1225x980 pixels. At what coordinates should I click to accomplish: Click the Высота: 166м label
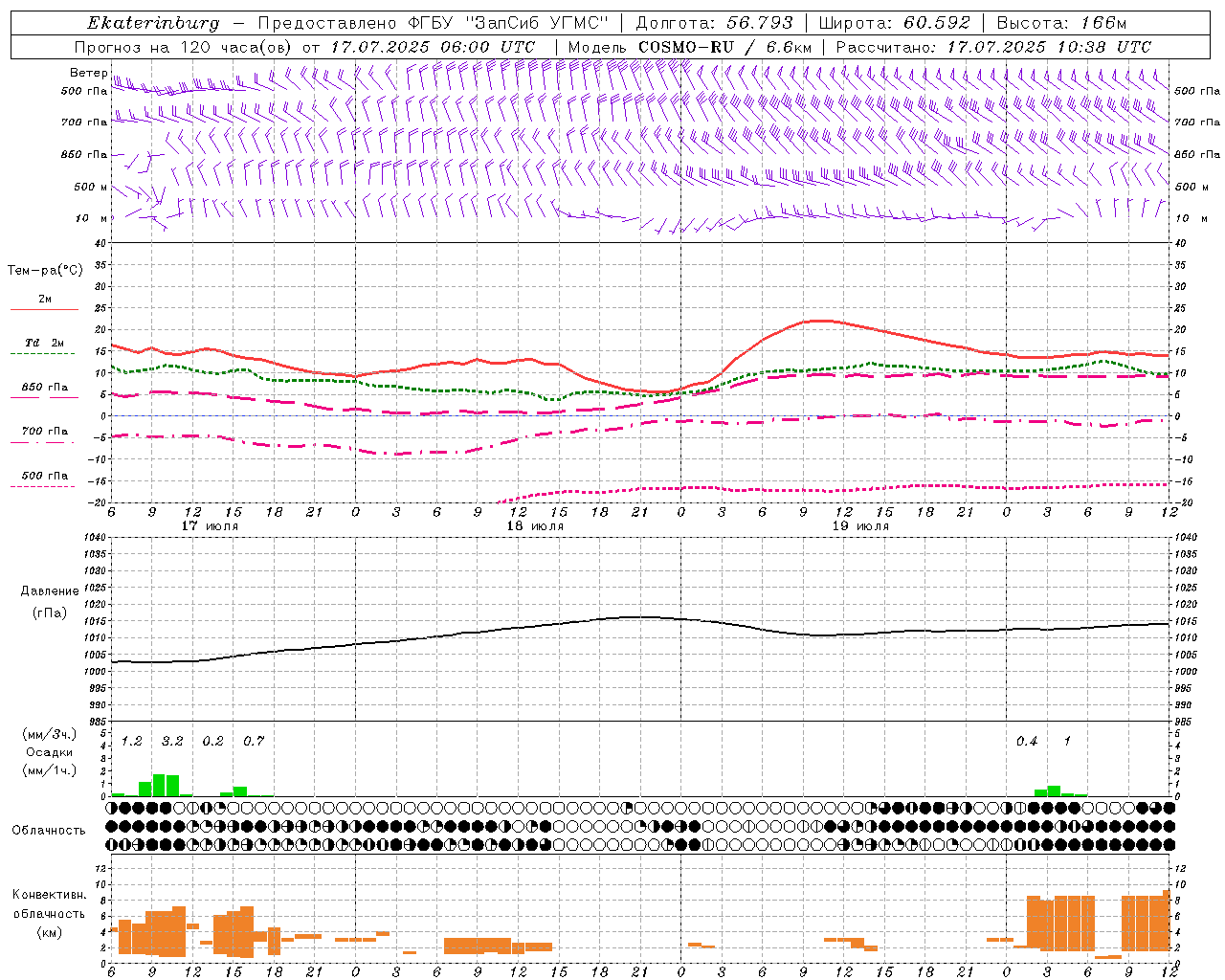[1061, 23]
